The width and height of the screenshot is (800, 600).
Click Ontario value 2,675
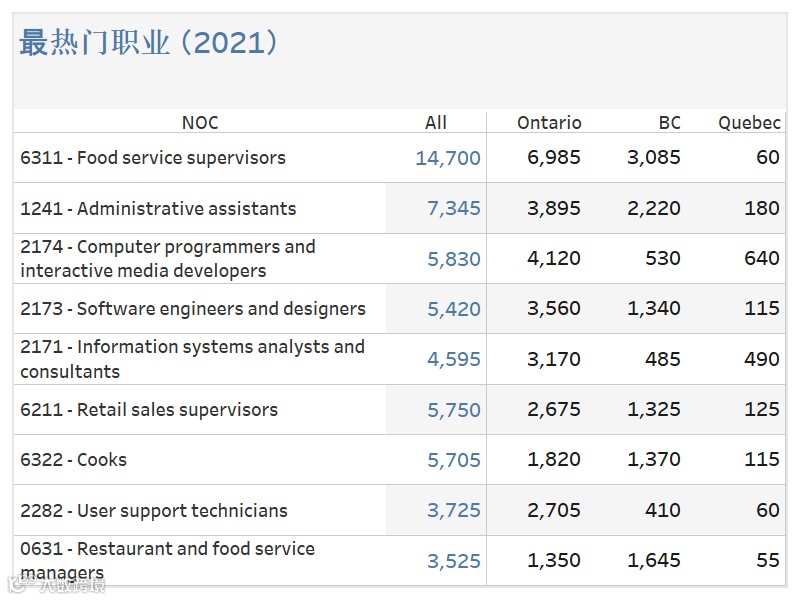tap(554, 409)
